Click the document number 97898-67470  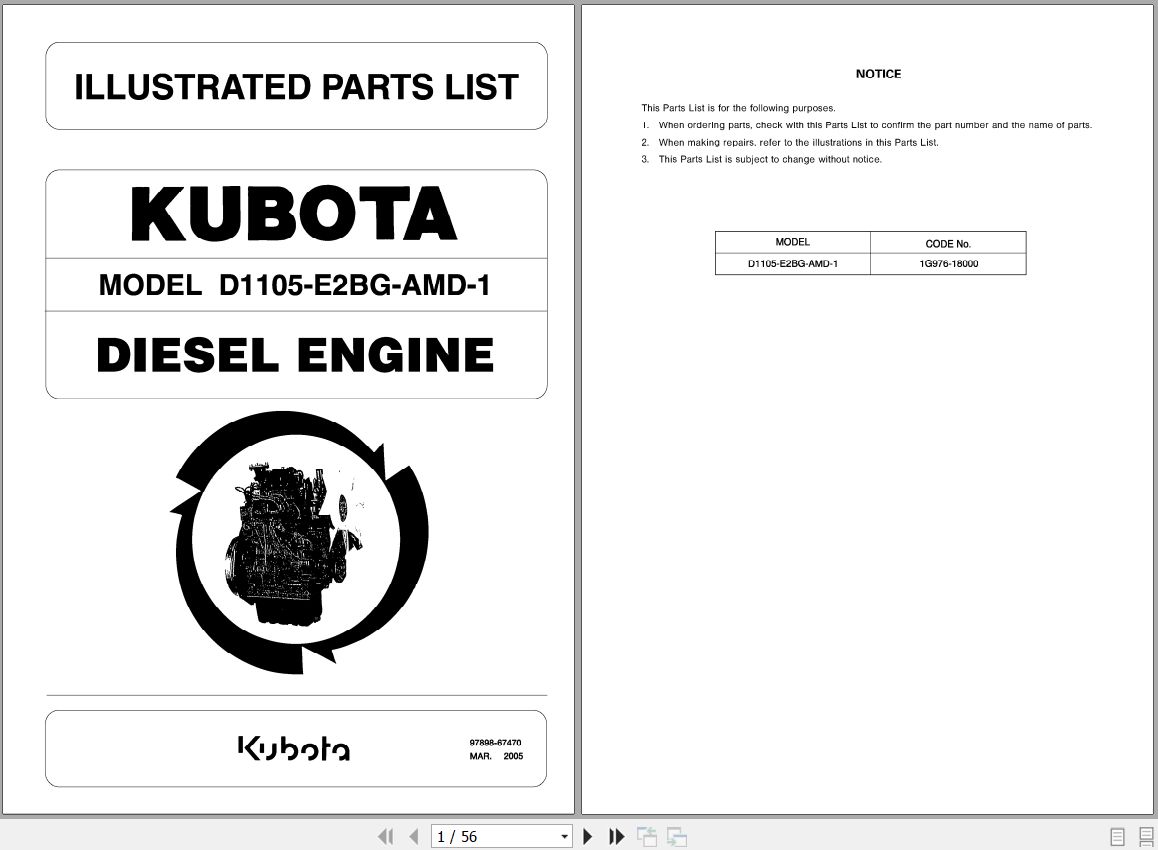[x=496, y=742]
